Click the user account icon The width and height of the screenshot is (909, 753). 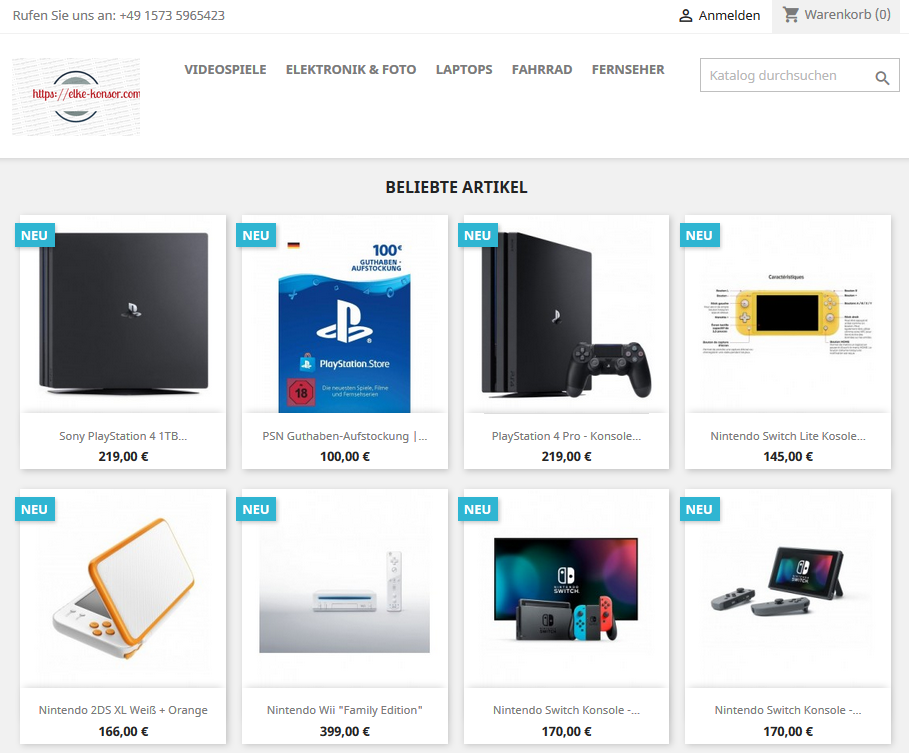(685, 16)
